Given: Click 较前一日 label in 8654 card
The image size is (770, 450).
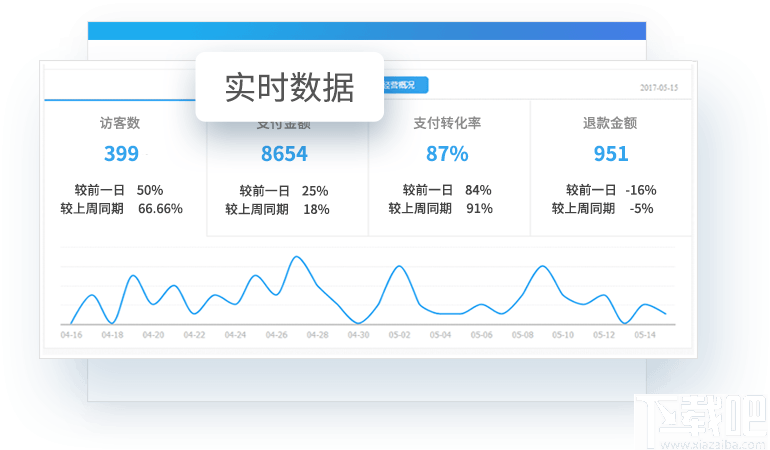Looking at the screenshot, I should tap(265, 191).
